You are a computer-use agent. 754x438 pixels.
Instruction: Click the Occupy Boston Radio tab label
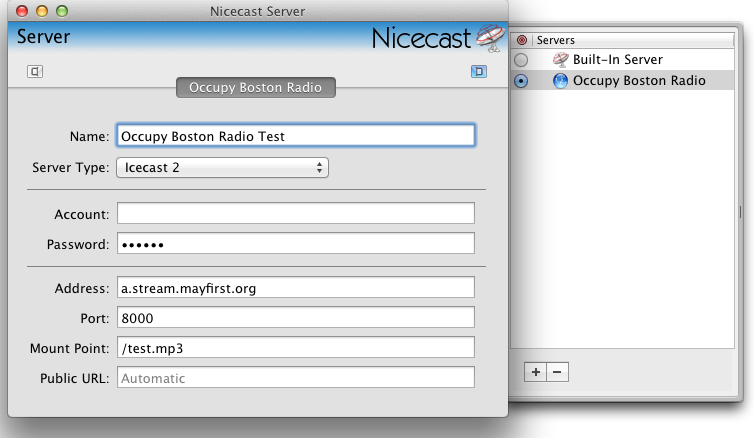[256, 88]
